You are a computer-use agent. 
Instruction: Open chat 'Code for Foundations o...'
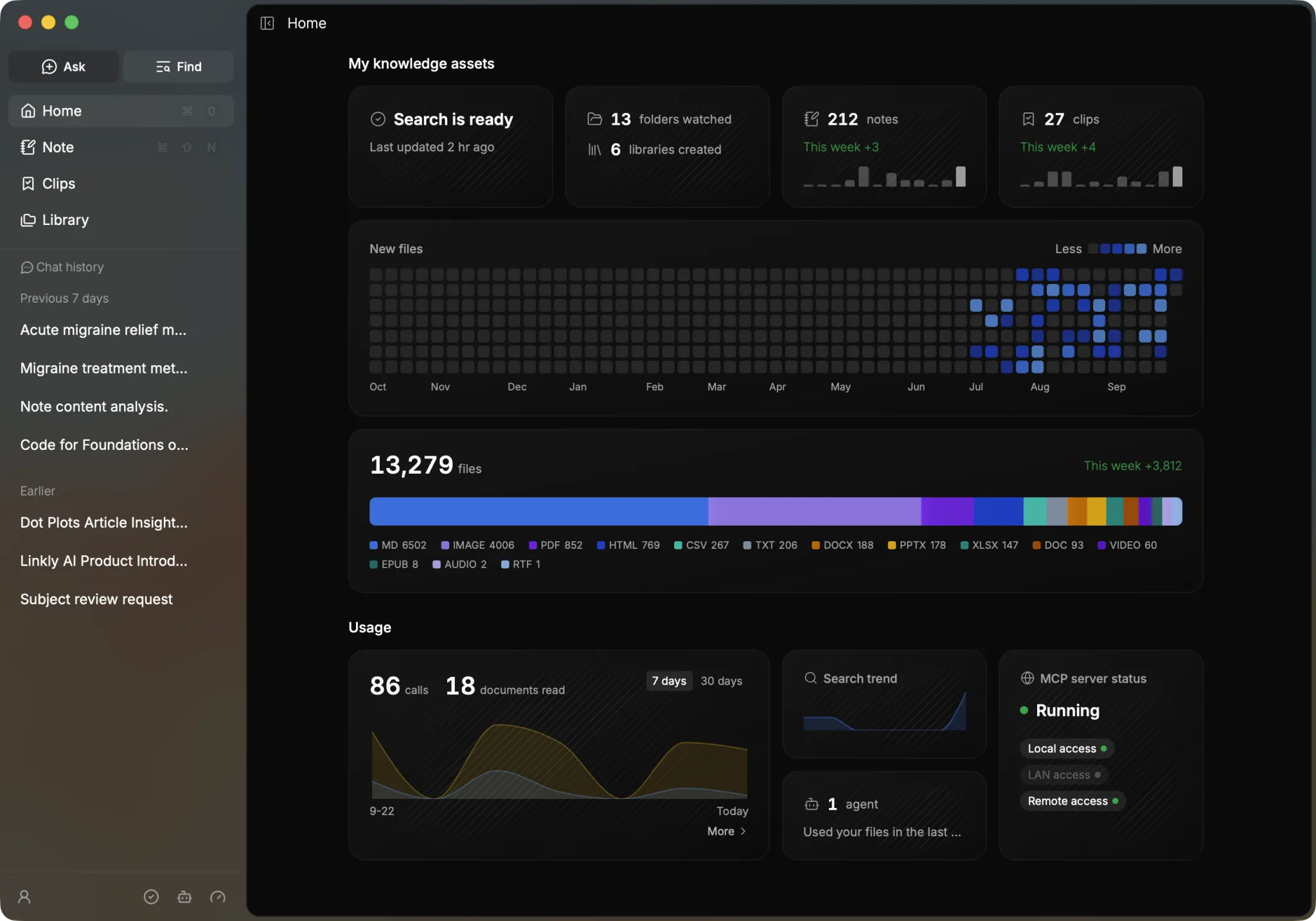104,445
